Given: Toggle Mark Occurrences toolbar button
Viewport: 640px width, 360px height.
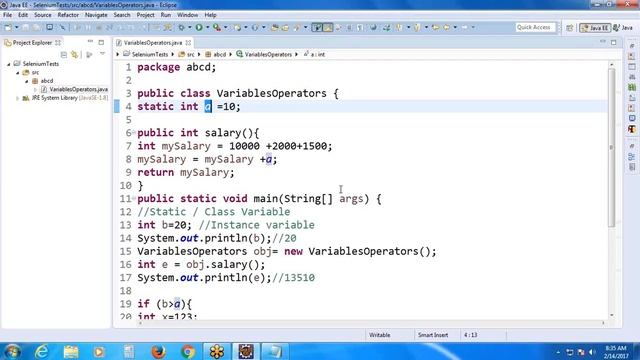Looking at the screenshot, I should [328, 27].
